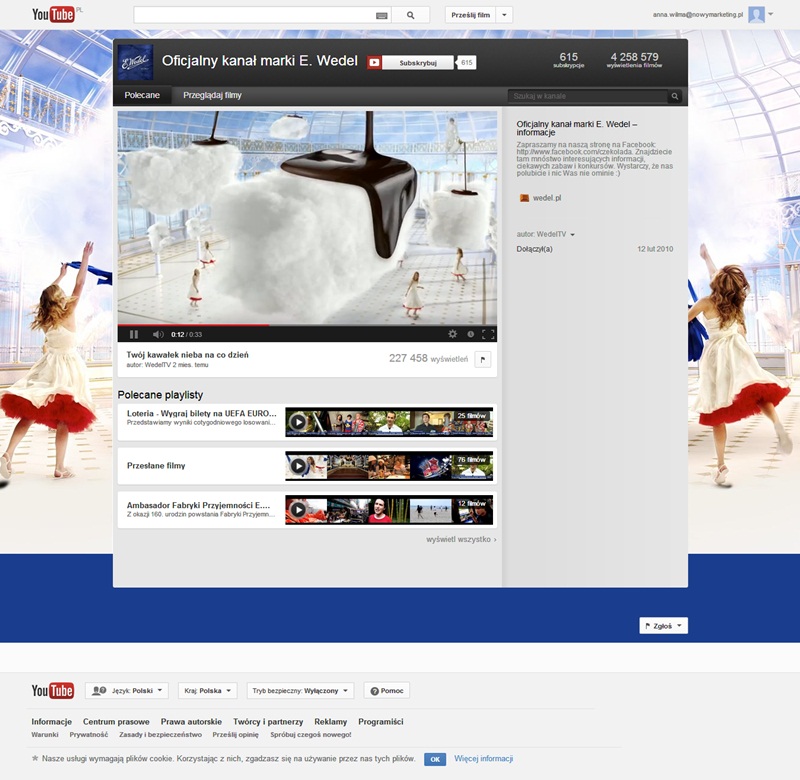800x780 pixels.
Task: Open the on-screen keyboard icon in search
Action: click(382, 16)
